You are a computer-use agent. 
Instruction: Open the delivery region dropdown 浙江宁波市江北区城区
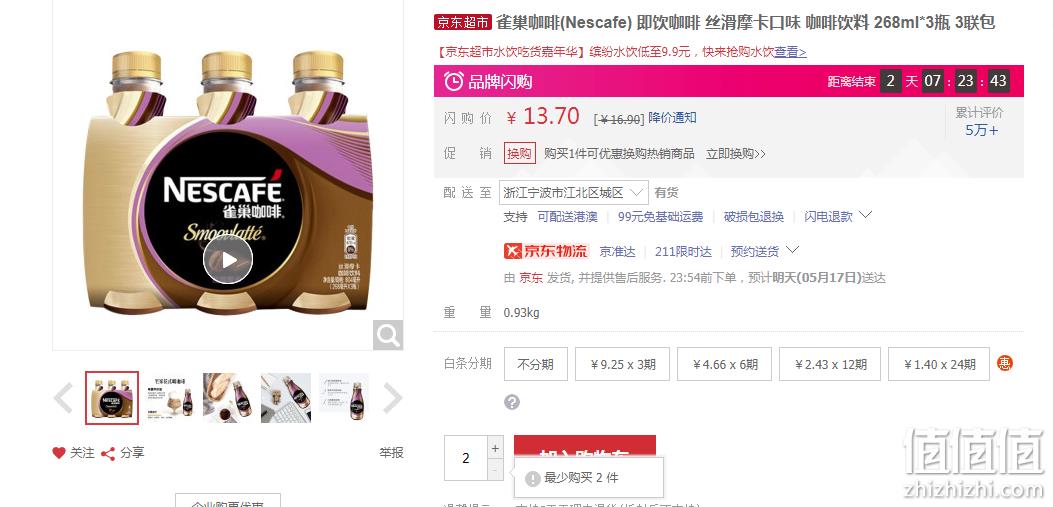pyautogui.click(x=574, y=193)
